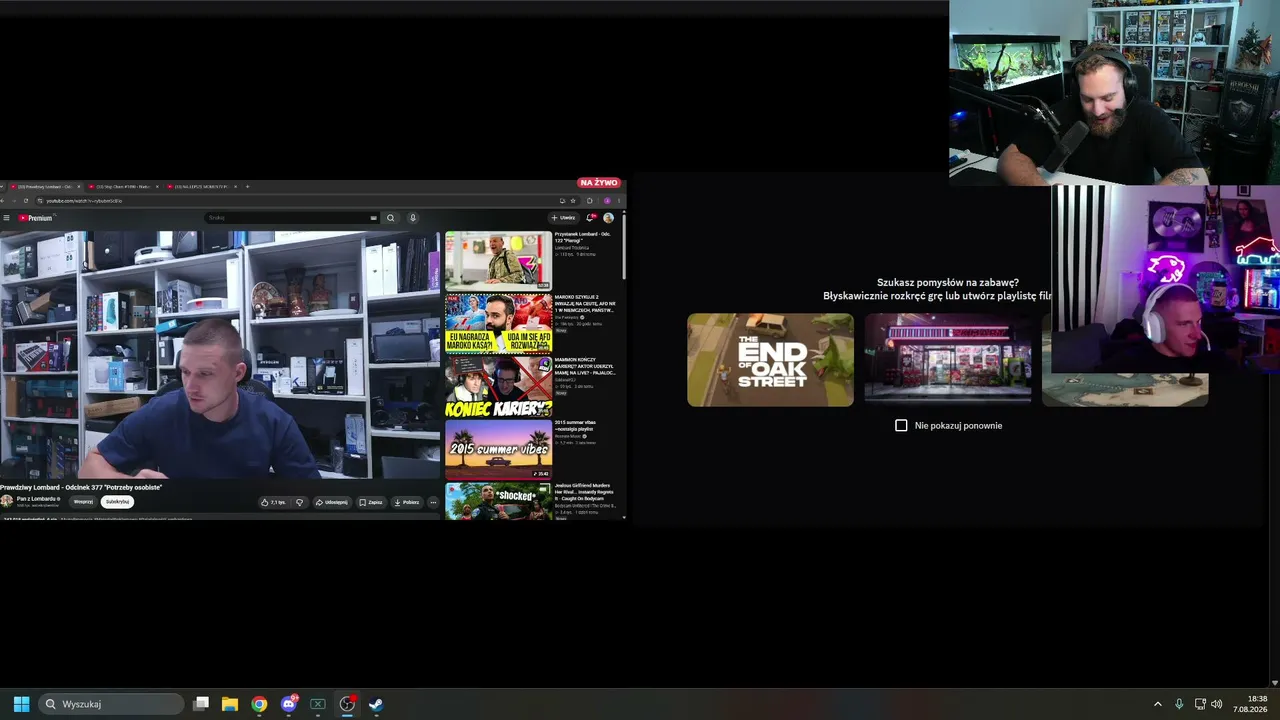The height and width of the screenshot is (720, 1280).
Task: Tick the "Nie pokazuj ponownie" checkbox
Action: pos(901,426)
